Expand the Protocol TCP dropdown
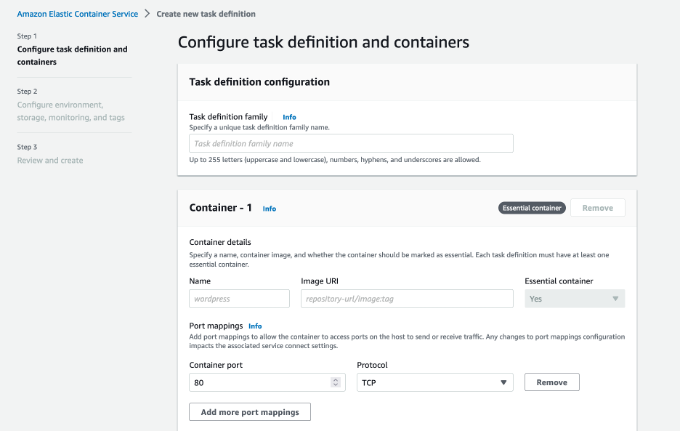 435,382
